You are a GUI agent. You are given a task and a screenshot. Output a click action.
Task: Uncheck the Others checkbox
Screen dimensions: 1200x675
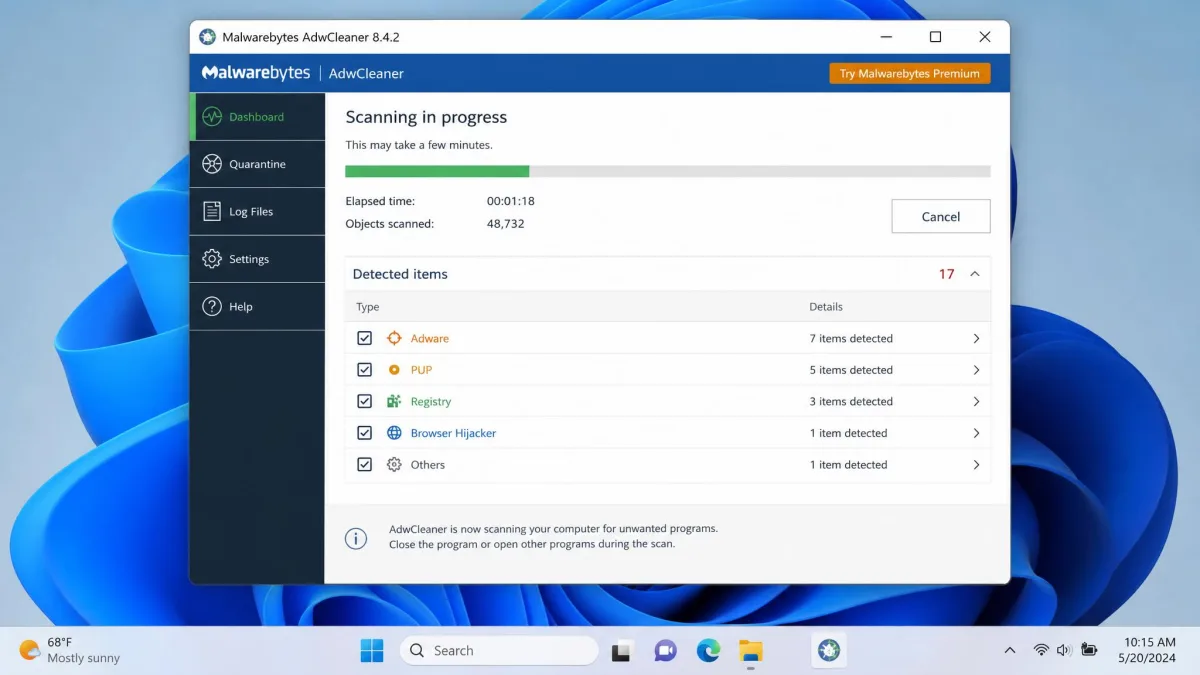tap(365, 465)
